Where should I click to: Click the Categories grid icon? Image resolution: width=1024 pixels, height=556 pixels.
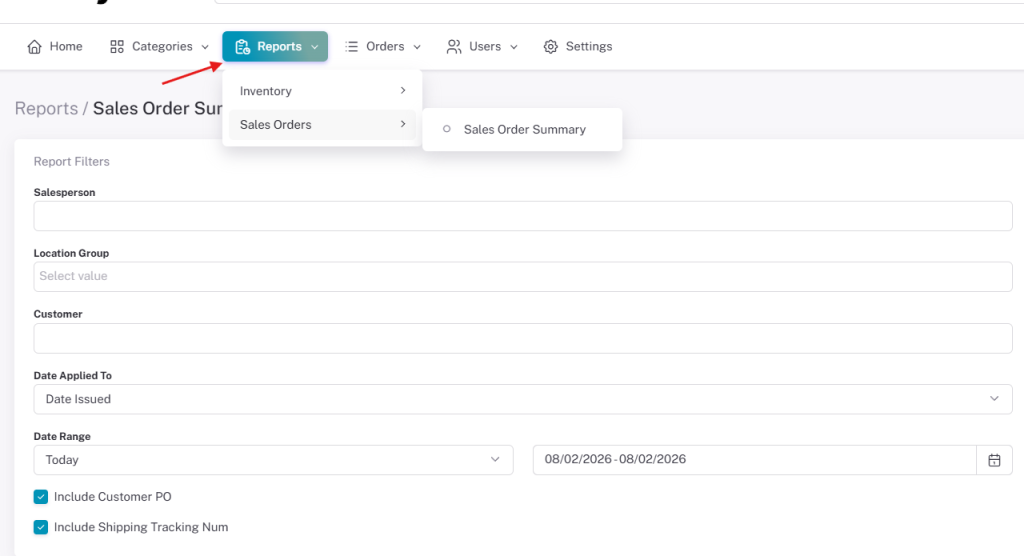click(117, 46)
